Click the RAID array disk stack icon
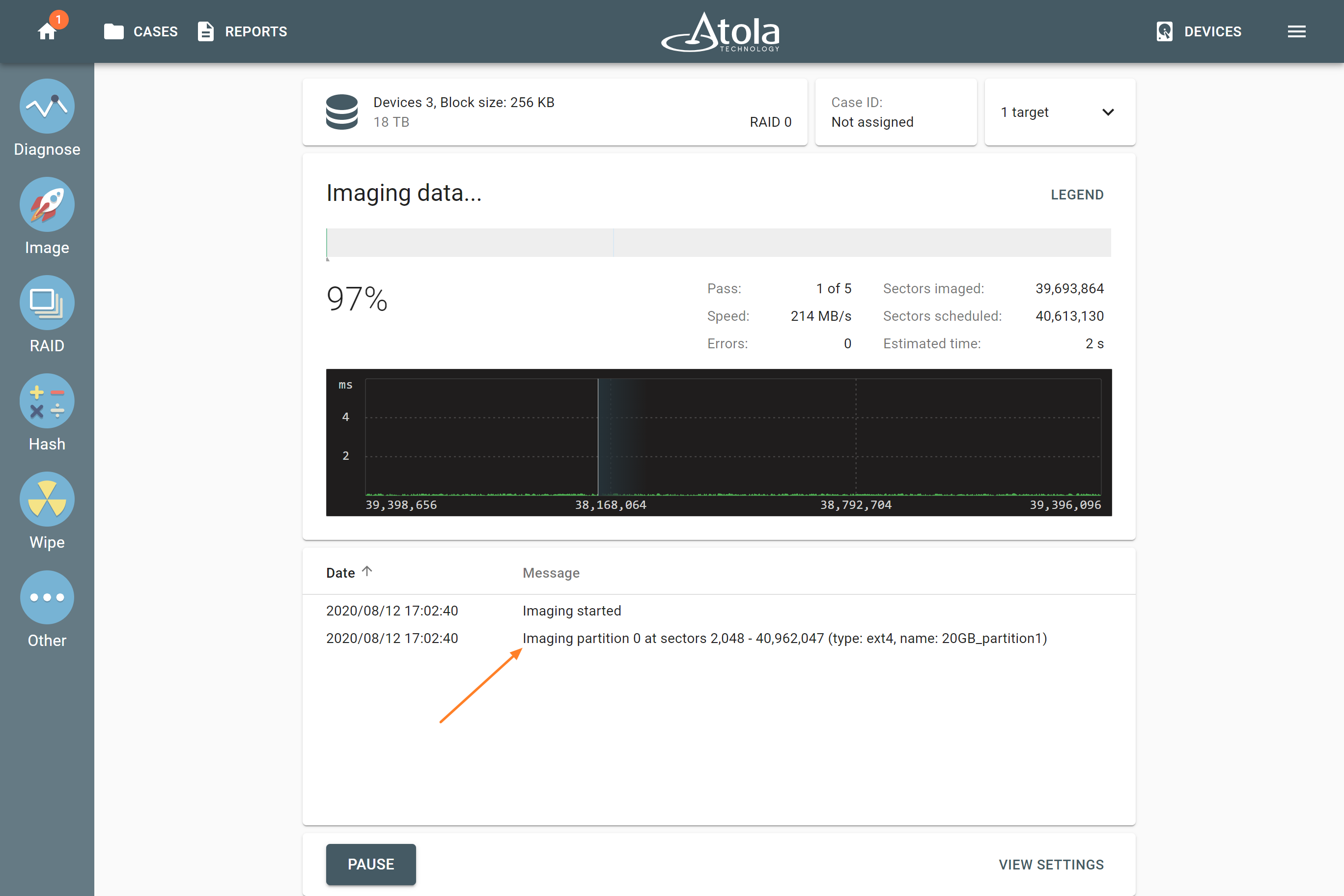Image resolution: width=1344 pixels, height=896 pixels. coord(342,112)
